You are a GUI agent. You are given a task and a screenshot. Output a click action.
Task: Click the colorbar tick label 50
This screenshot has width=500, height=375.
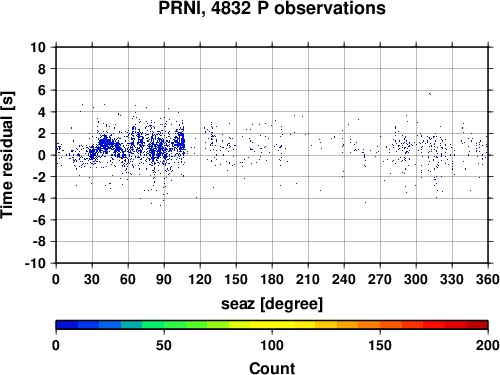tap(164, 345)
